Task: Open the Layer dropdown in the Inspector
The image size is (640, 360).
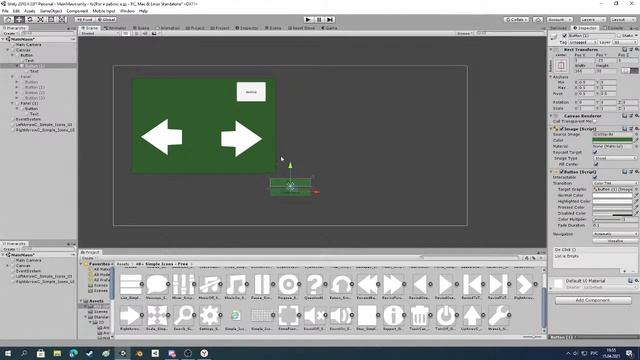Action: [624, 42]
